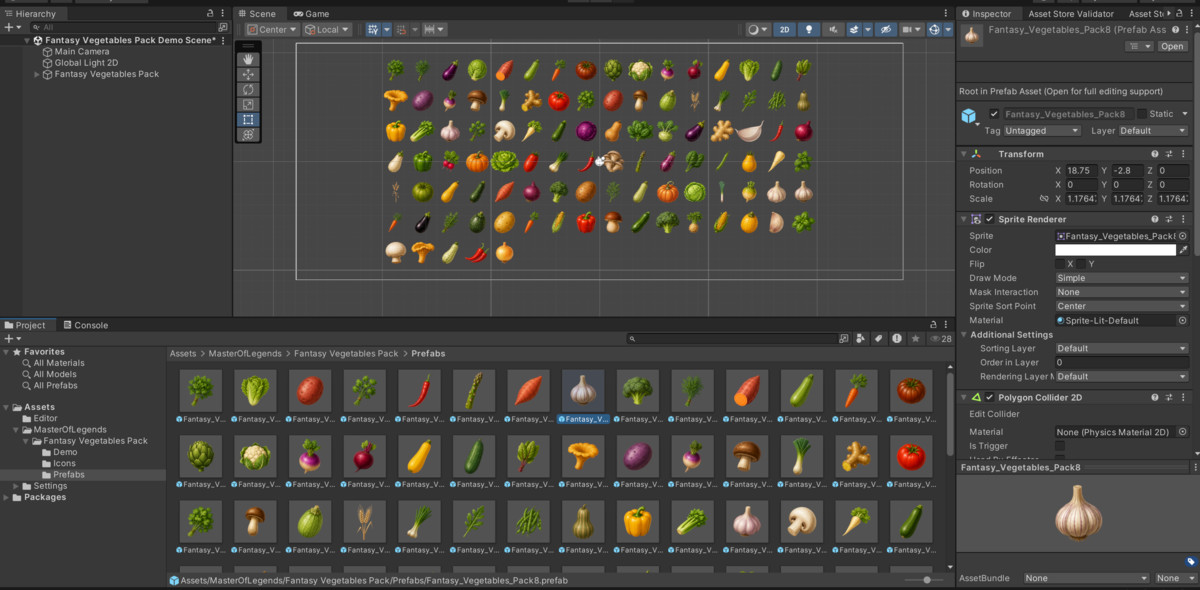This screenshot has height=590, width=1200.
Task: Collapse the Additional Settings foldout
Action: (964, 335)
